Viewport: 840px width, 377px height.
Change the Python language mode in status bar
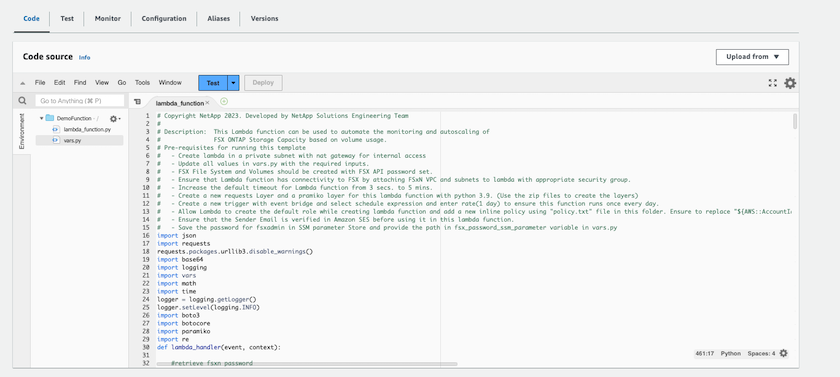[731, 353]
